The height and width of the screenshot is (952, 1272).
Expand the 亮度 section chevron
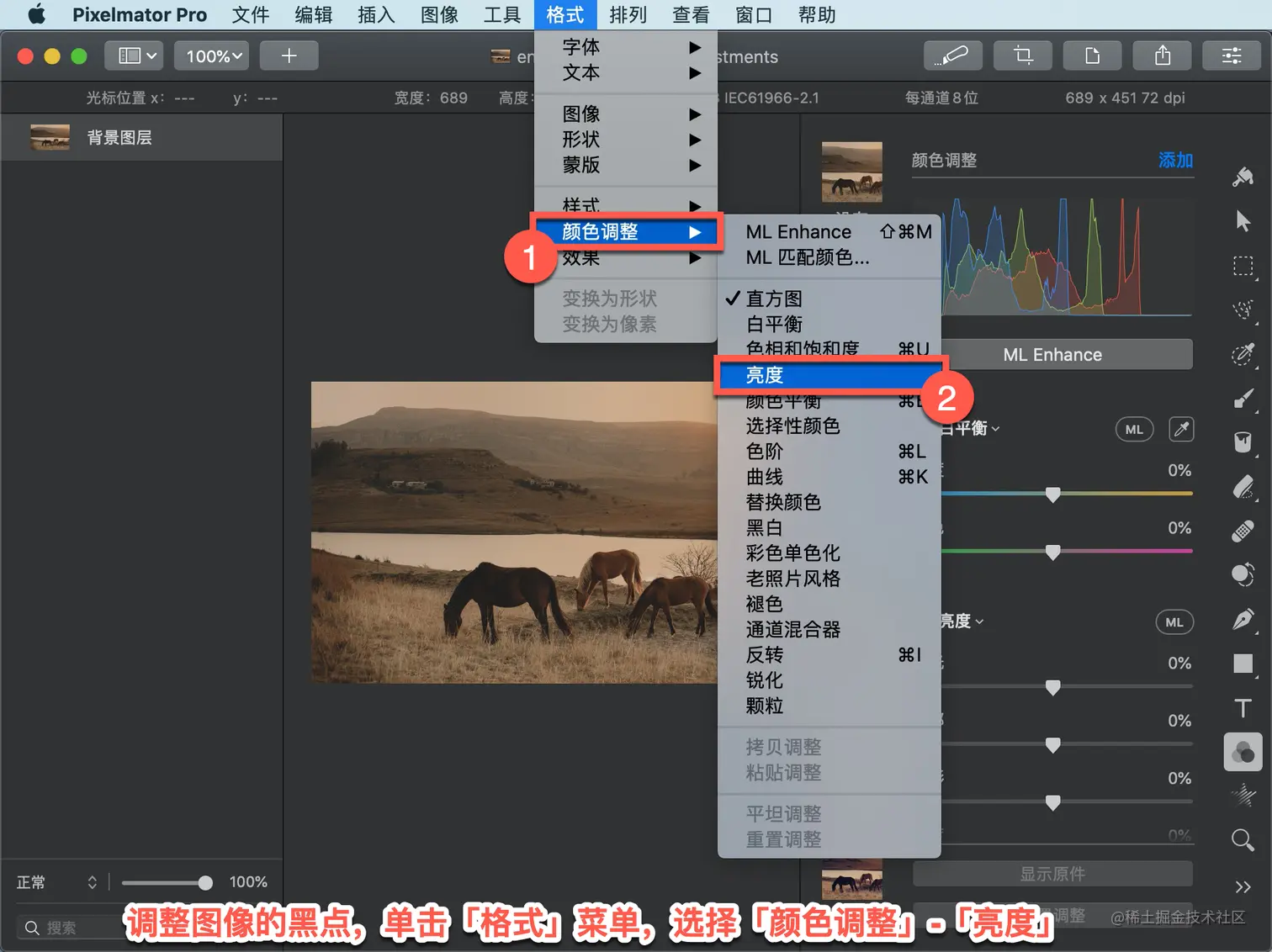(x=979, y=621)
